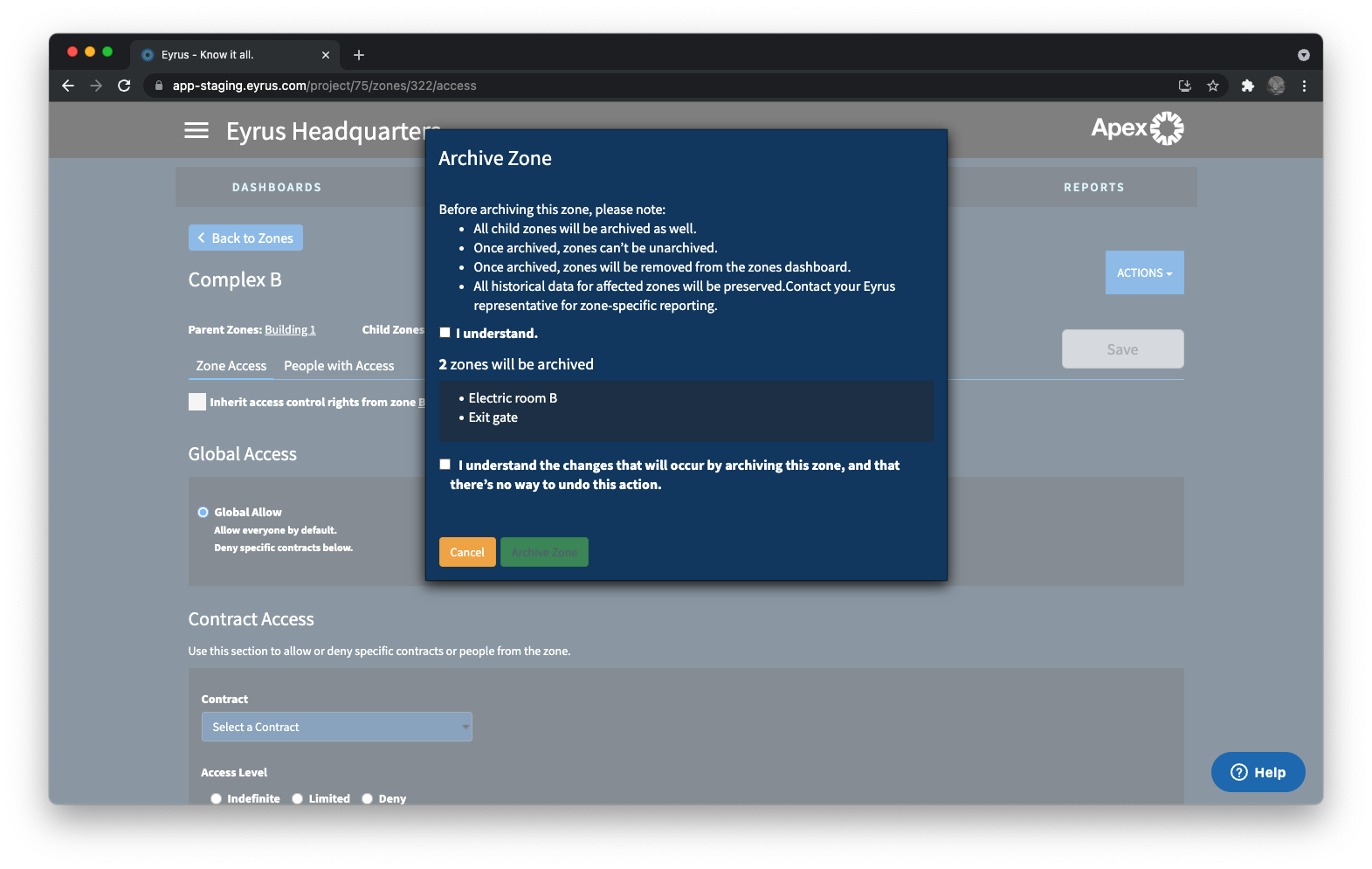Click the Back to Zones button
1372x869 pixels.
pos(245,238)
